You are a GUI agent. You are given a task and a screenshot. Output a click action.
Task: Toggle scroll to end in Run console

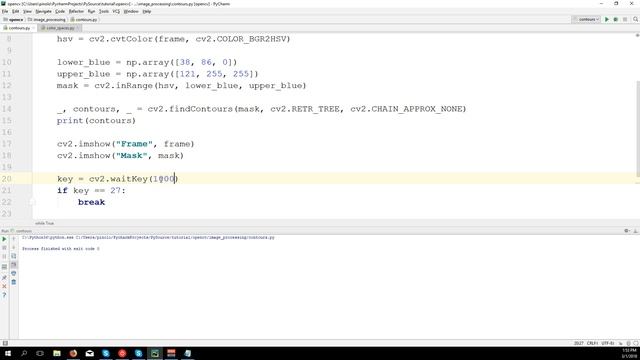(13, 265)
